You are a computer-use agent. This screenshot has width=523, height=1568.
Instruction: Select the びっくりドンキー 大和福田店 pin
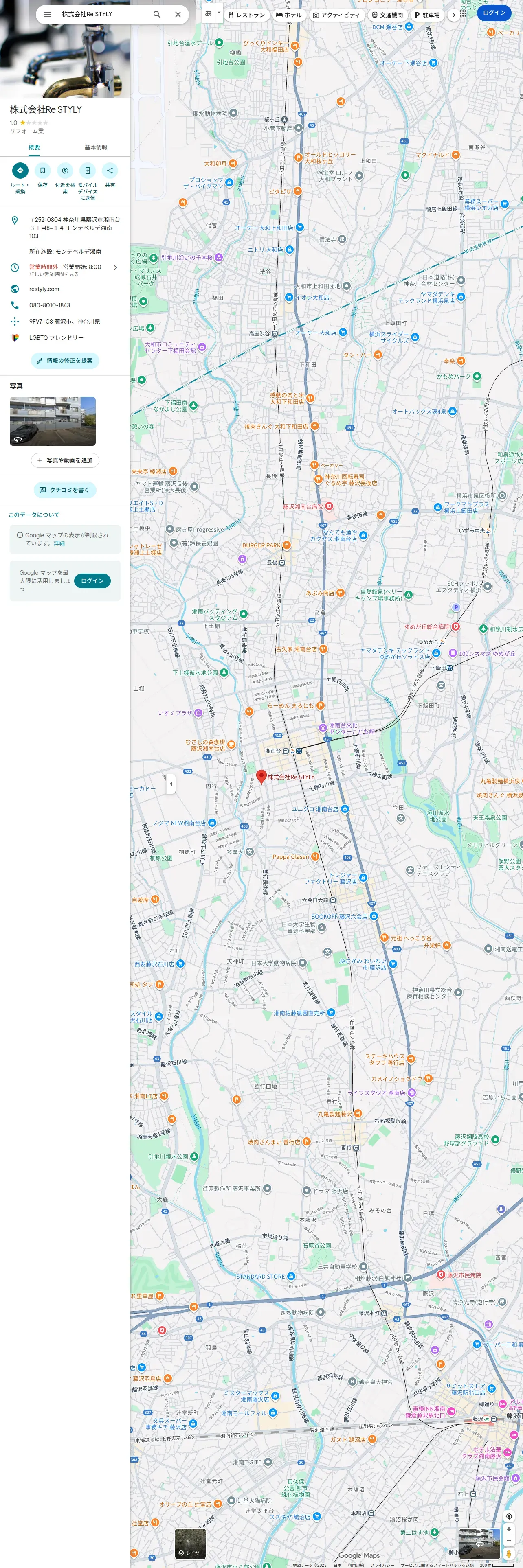click(294, 46)
